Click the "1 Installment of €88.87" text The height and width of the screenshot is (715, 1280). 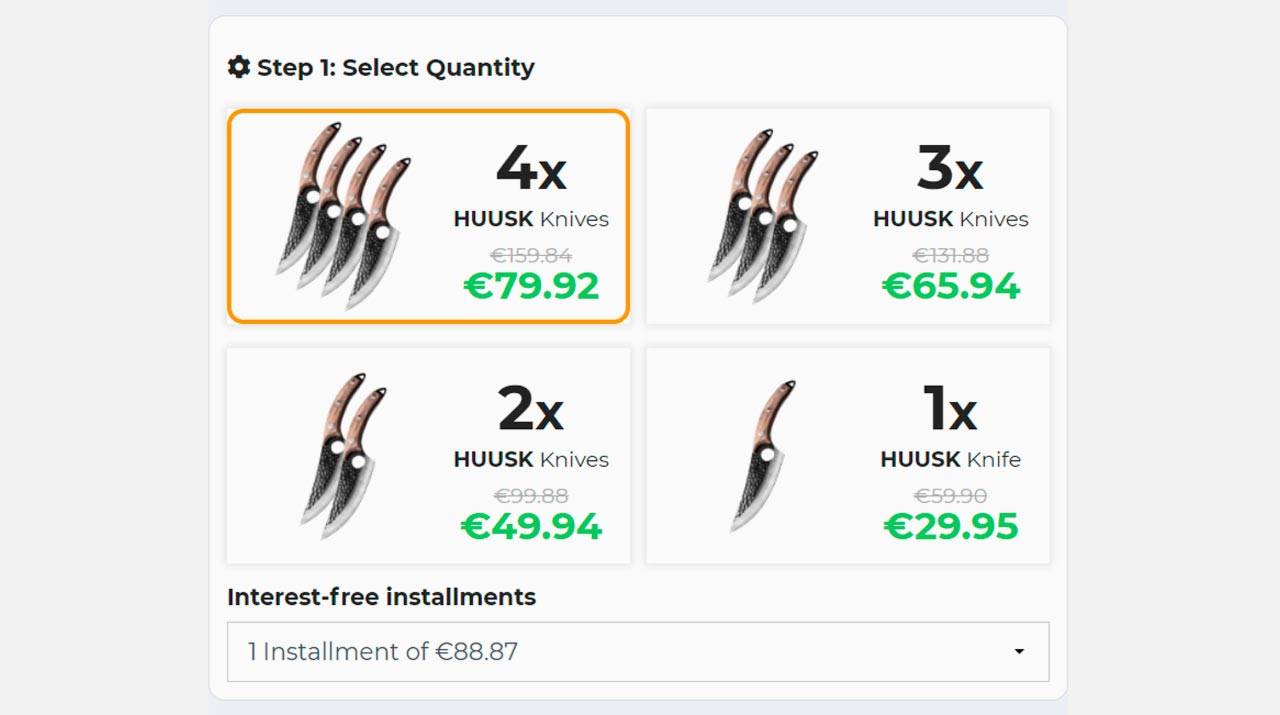(x=383, y=652)
